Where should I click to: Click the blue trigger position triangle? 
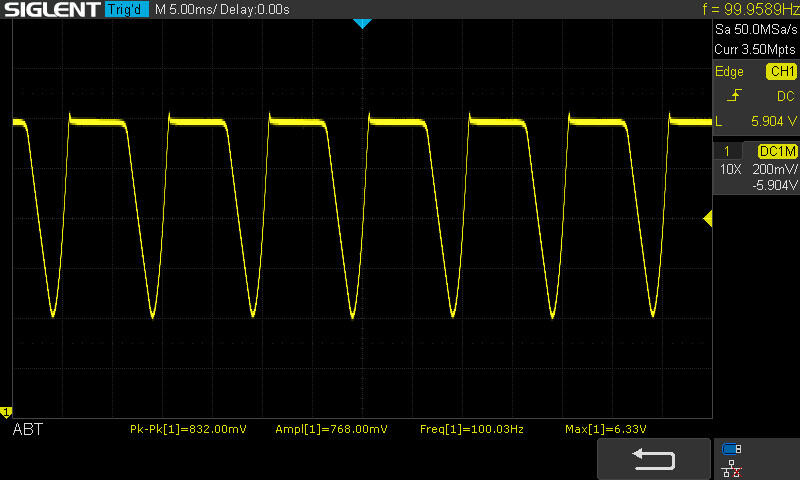(x=363, y=24)
